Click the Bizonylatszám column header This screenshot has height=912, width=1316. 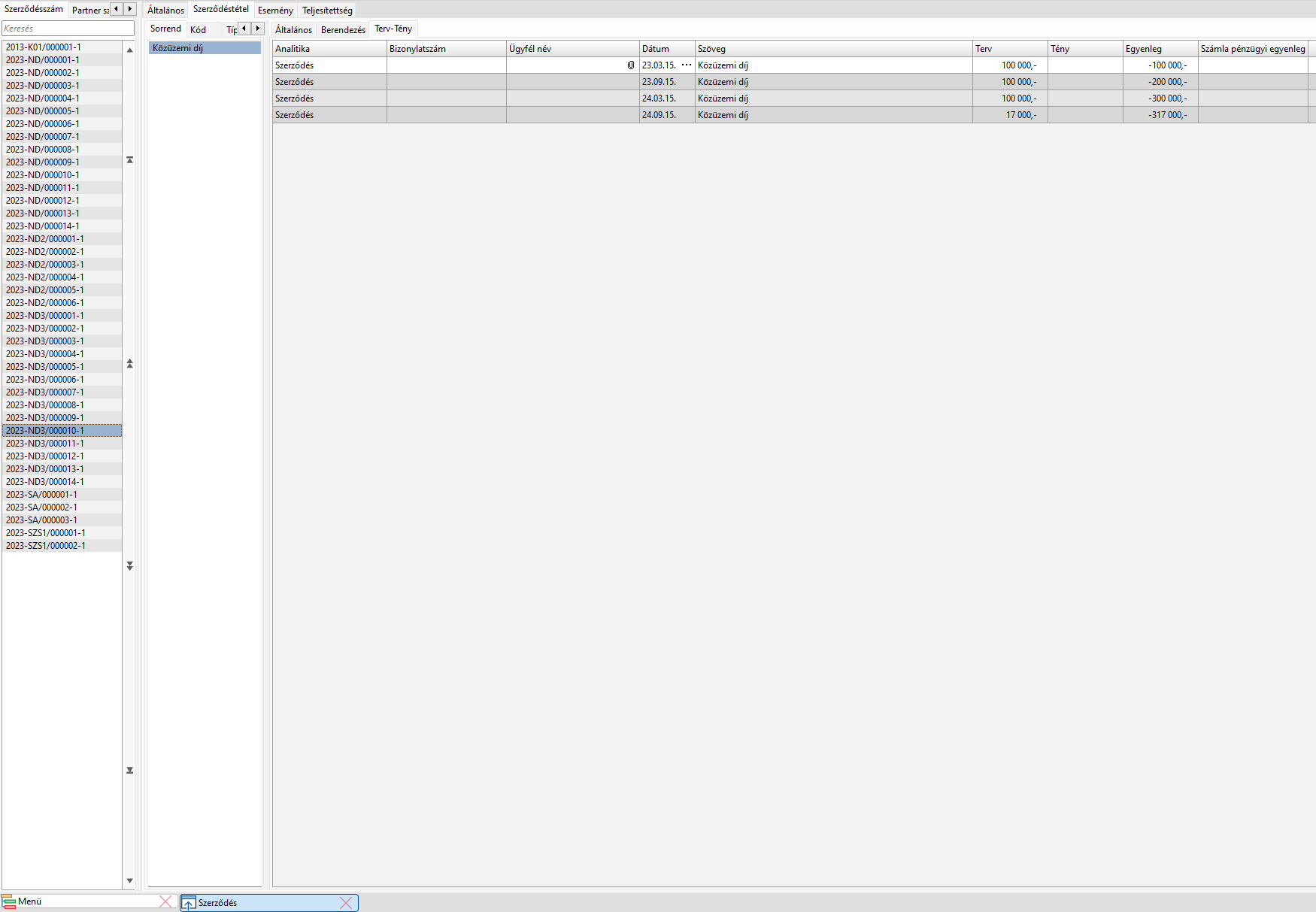447,49
